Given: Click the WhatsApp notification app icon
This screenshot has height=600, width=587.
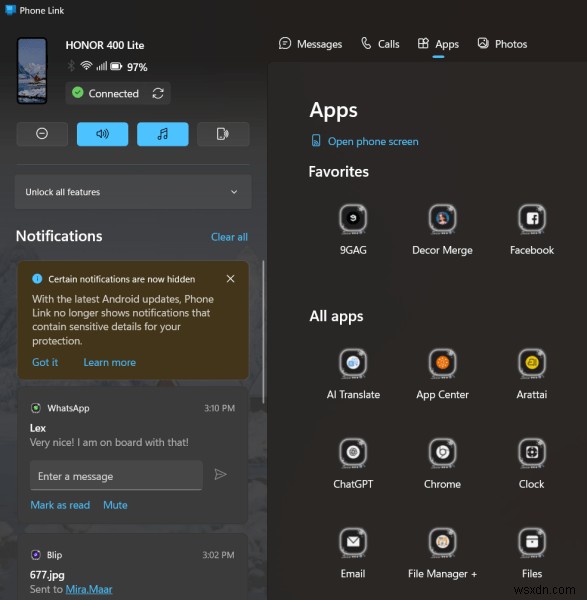Looking at the screenshot, I should pos(36,408).
